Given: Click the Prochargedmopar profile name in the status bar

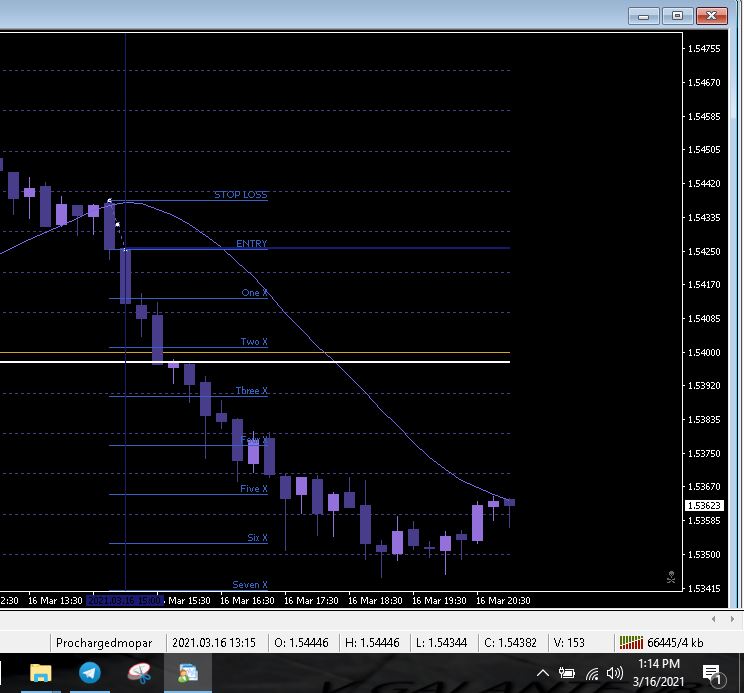Looking at the screenshot, I should click(x=104, y=643).
